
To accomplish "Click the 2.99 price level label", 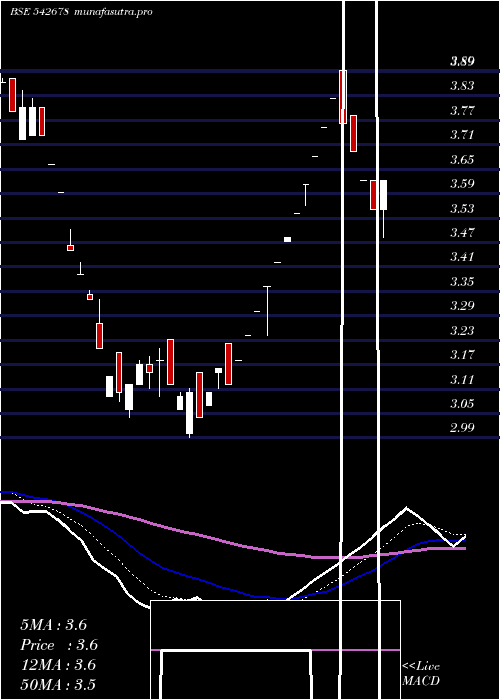I will [462, 428].
